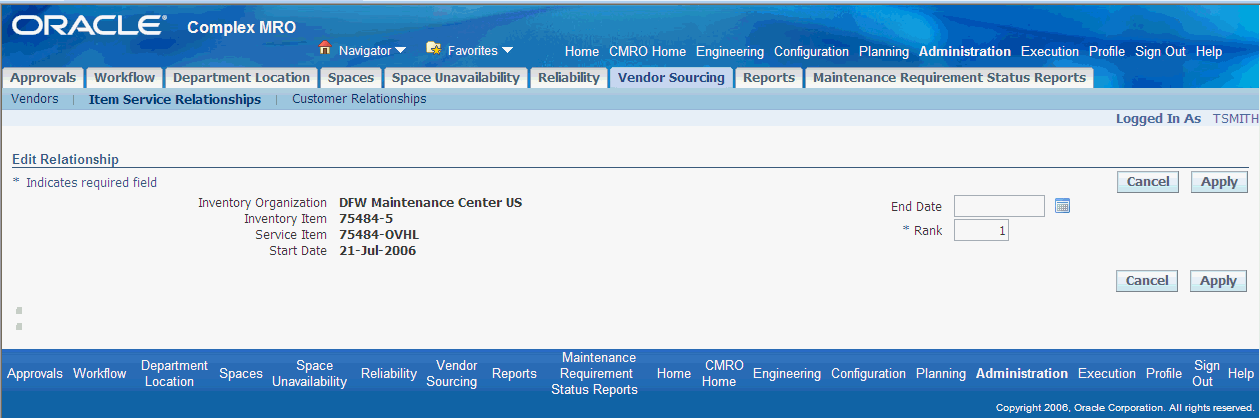
Task: Click the Sign Out footer link
Action: [1206, 373]
